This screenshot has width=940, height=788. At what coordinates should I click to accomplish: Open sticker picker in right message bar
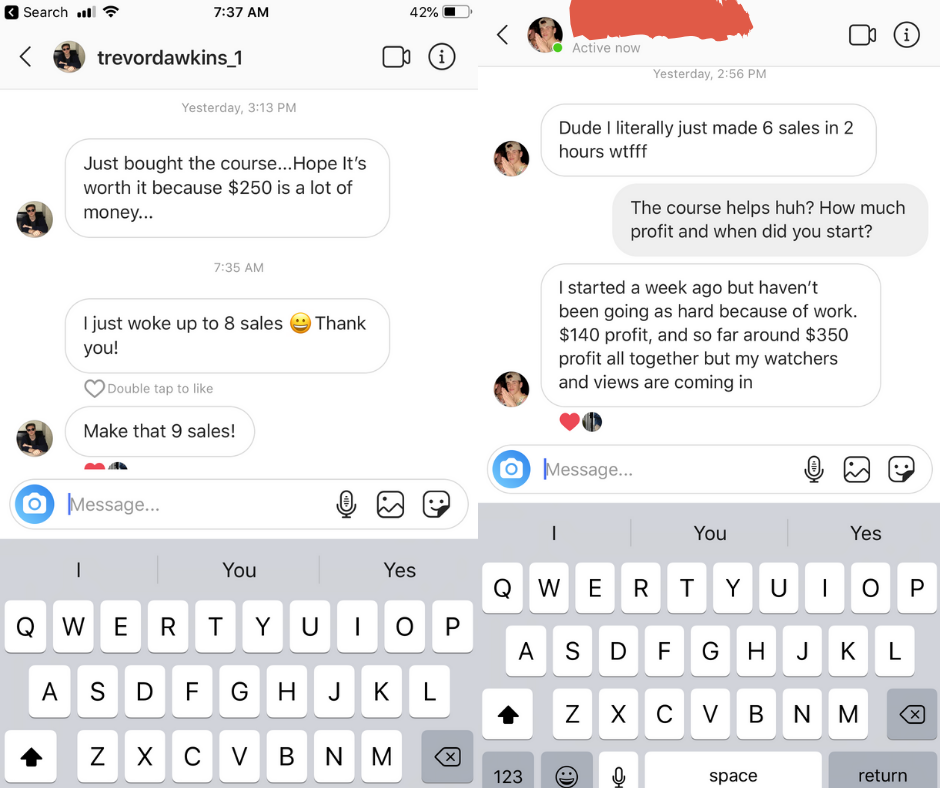click(901, 470)
